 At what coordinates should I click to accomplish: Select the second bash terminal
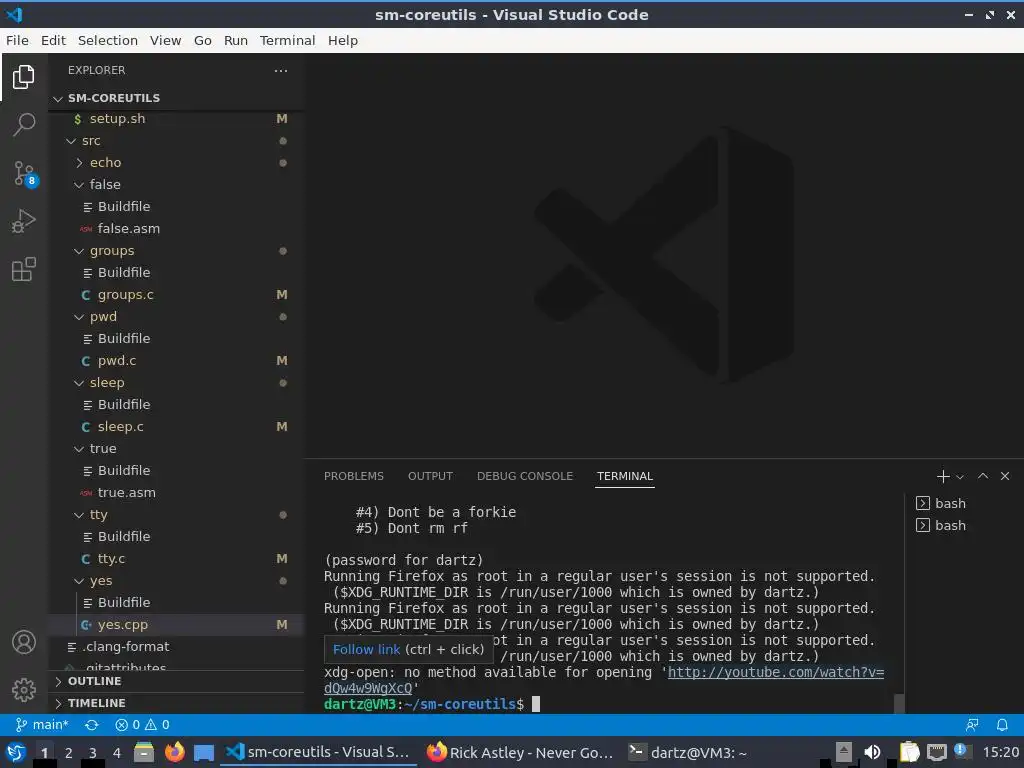point(941,525)
